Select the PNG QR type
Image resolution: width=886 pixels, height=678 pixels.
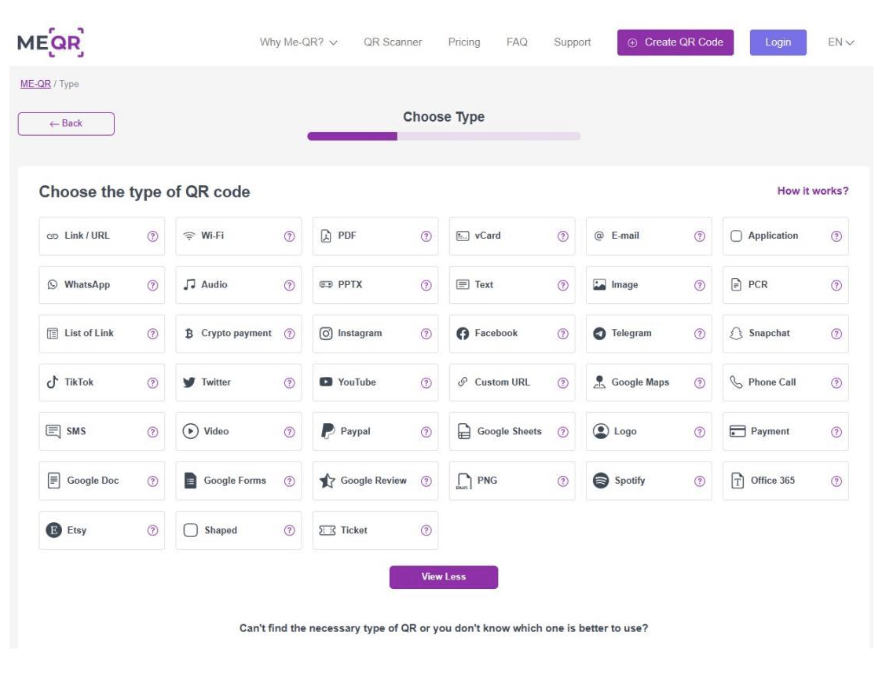click(512, 481)
